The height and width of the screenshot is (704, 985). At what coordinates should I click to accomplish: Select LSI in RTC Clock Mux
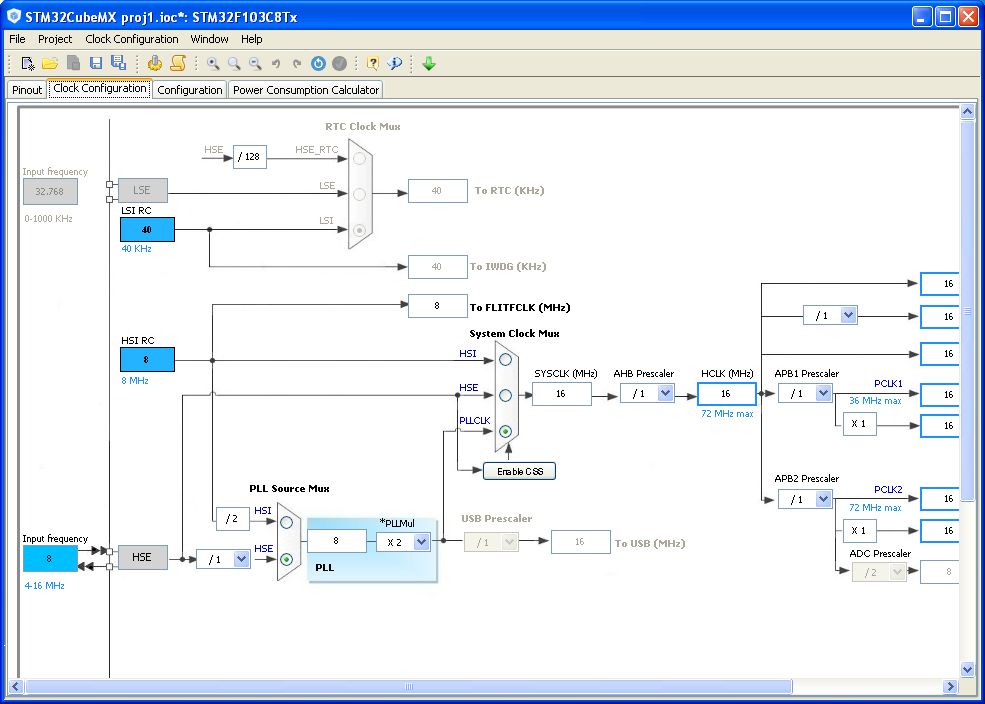point(359,230)
